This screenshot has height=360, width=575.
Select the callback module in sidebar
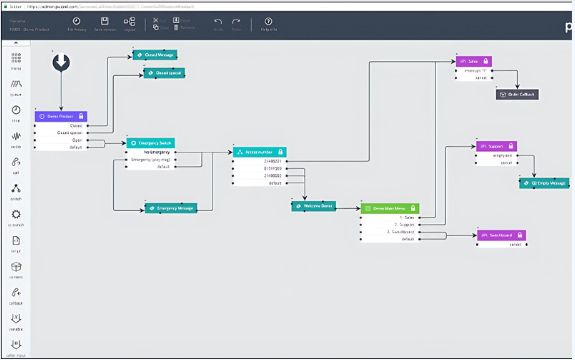(16, 296)
